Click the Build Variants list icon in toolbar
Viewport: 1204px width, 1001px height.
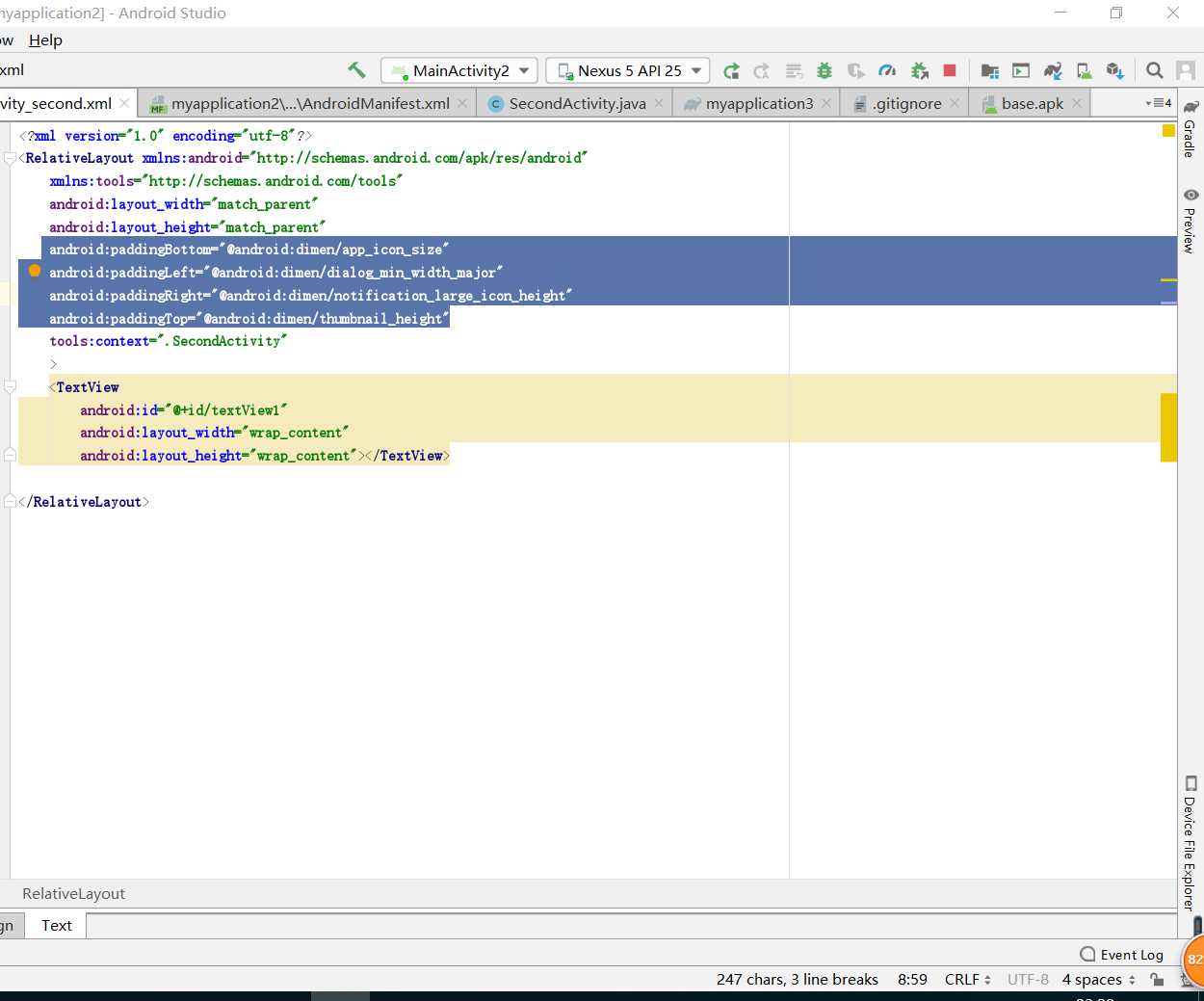pos(794,70)
